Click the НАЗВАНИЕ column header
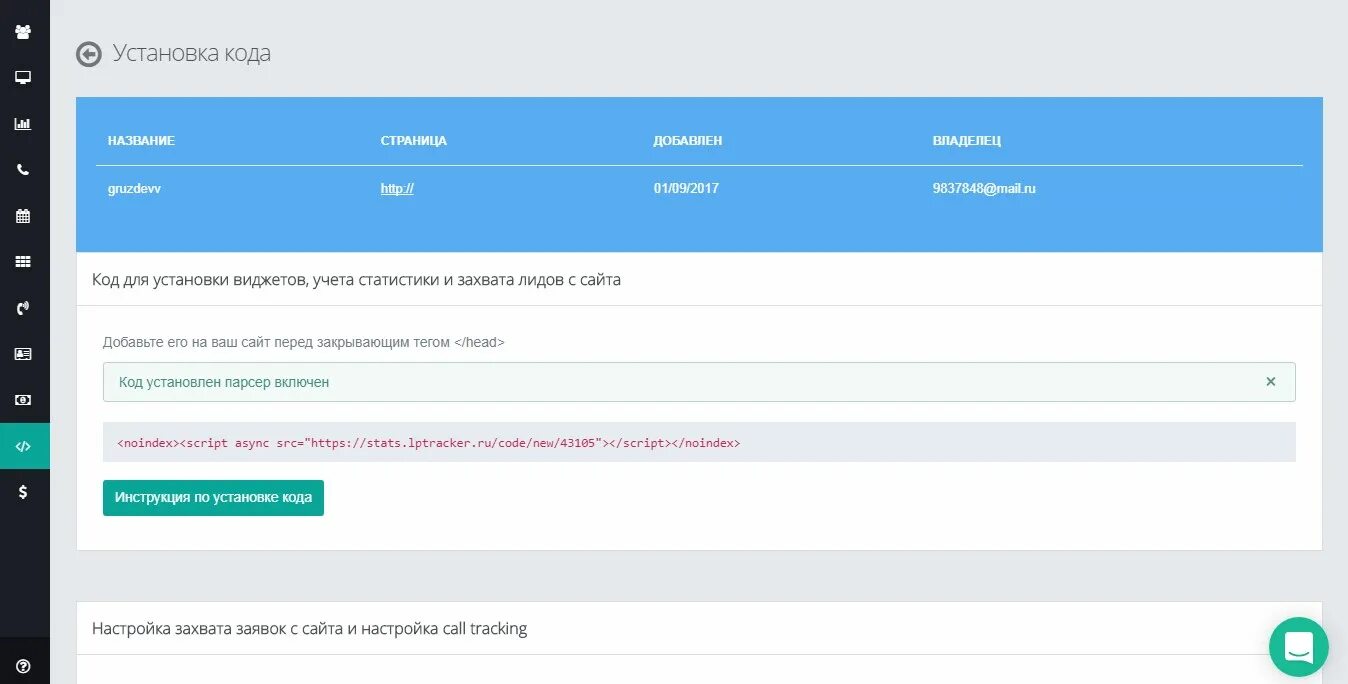 coord(141,141)
